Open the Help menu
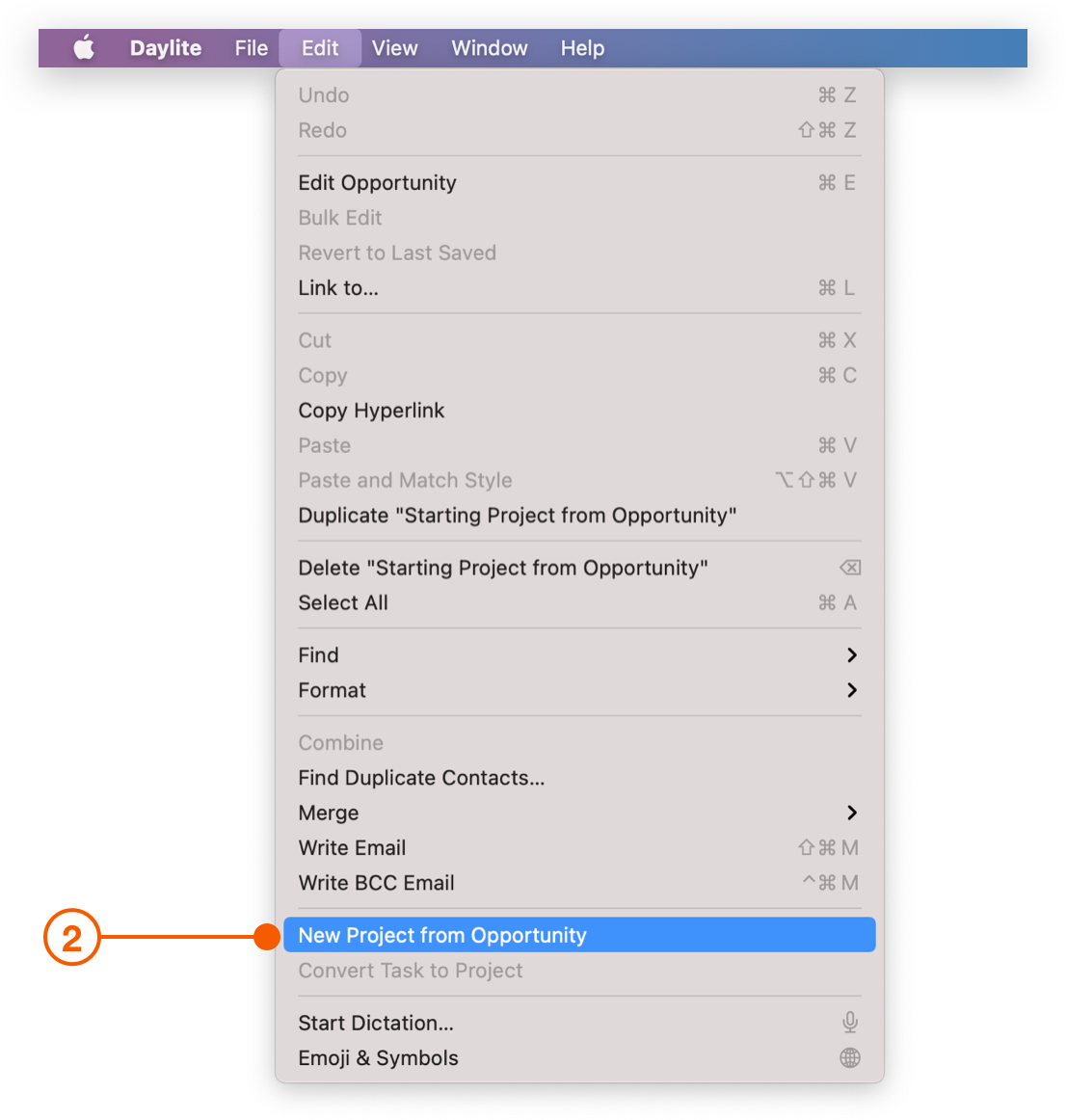 (x=582, y=47)
